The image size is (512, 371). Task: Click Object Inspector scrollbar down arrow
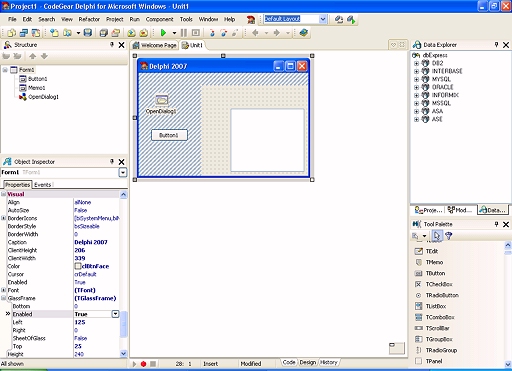(x=123, y=354)
